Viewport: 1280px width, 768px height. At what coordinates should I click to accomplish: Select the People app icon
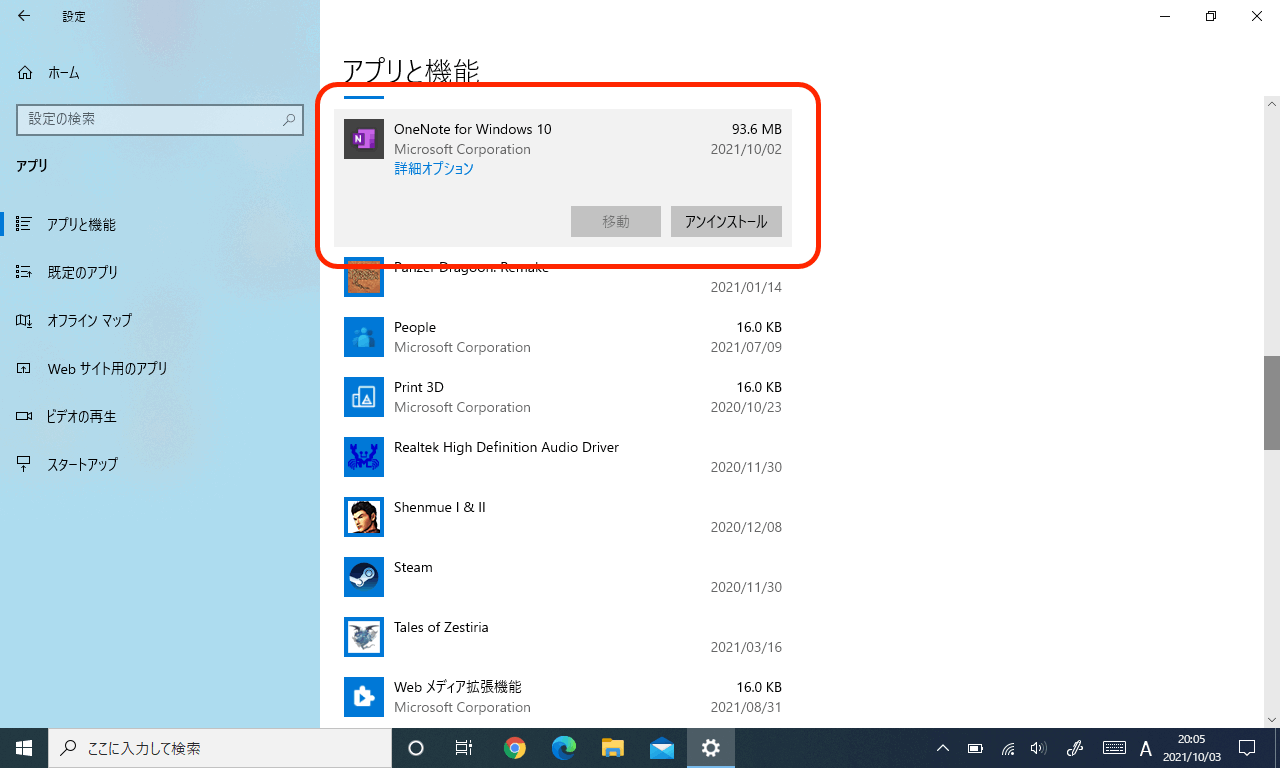(364, 337)
